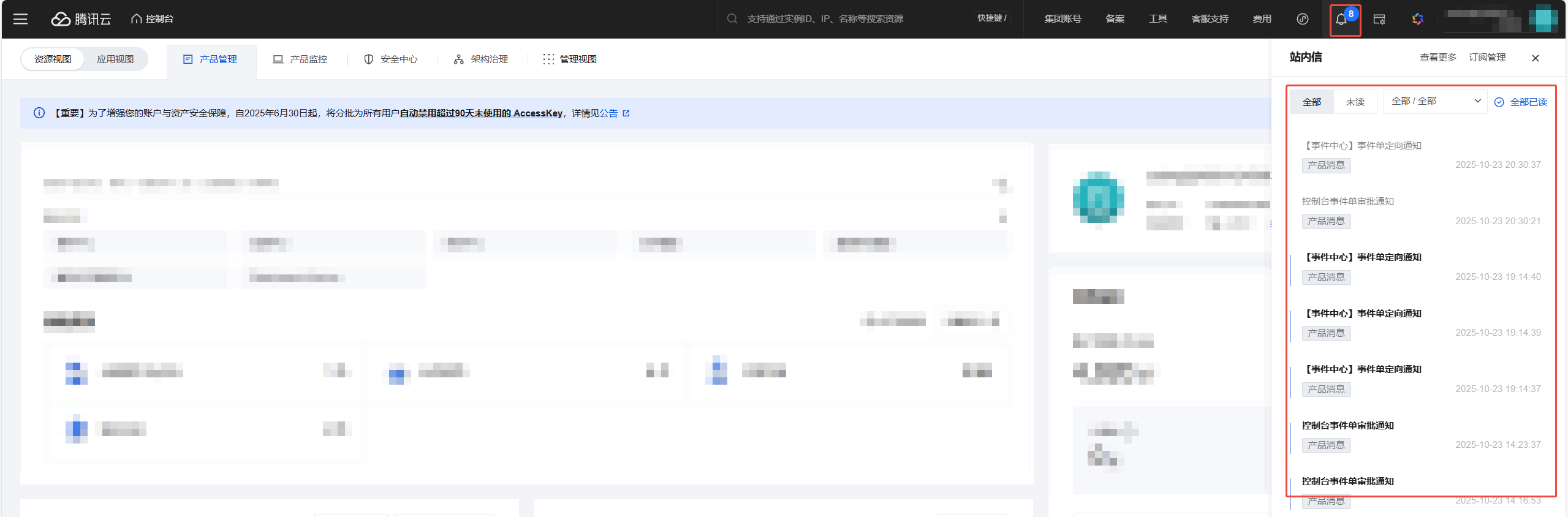Screen dimensions: 1568x517
Task: Close the 站内信 message panel
Action: click(x=1536, y=58)
